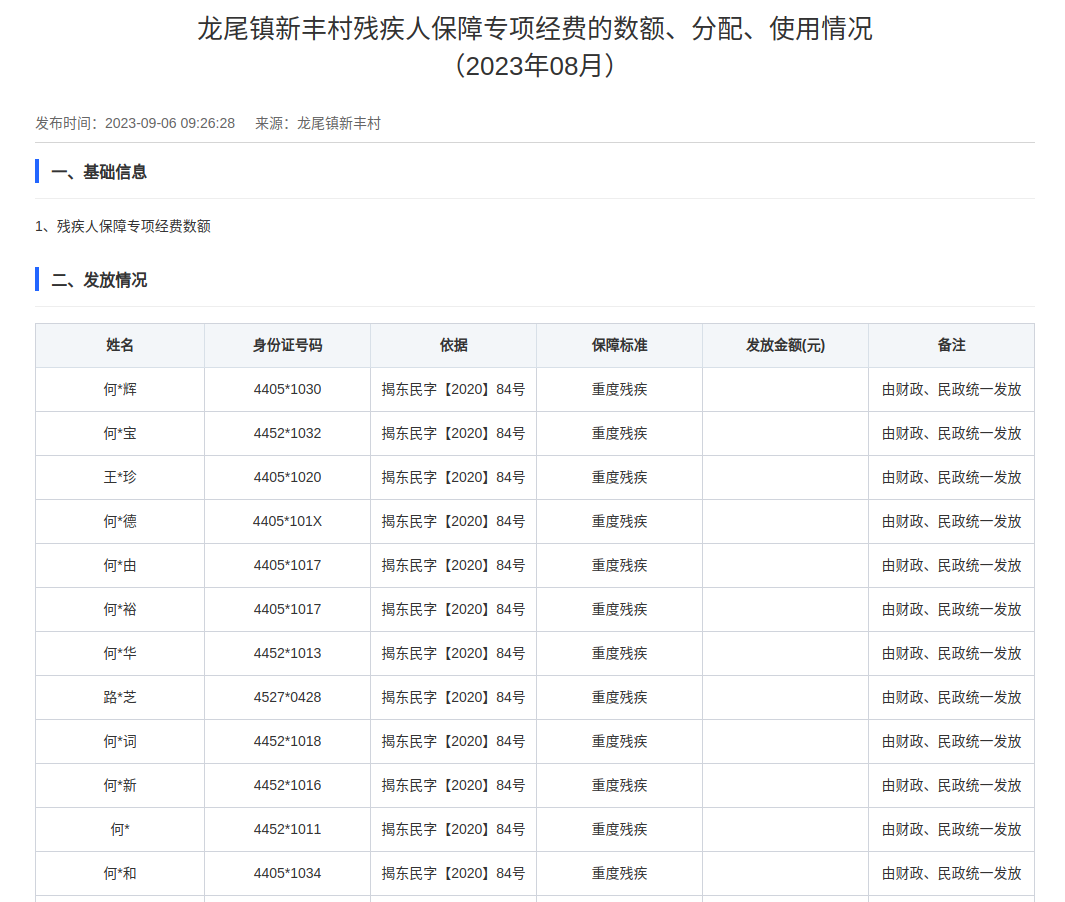Click the 身份证号码 column header

tap(287, 345)
